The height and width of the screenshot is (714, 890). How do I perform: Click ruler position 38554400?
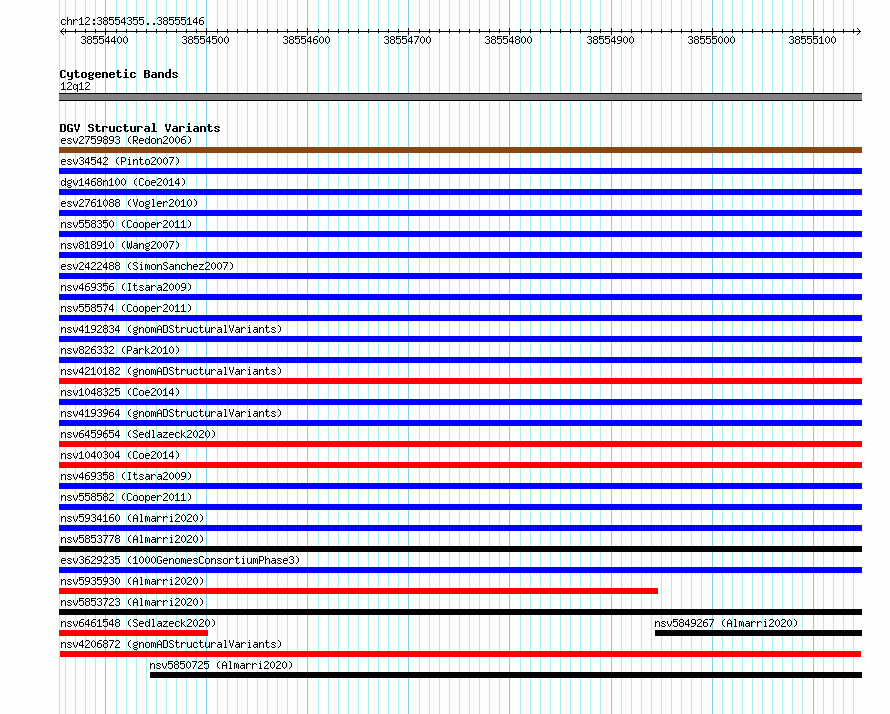pyautogui.click(x=104, y=40)
